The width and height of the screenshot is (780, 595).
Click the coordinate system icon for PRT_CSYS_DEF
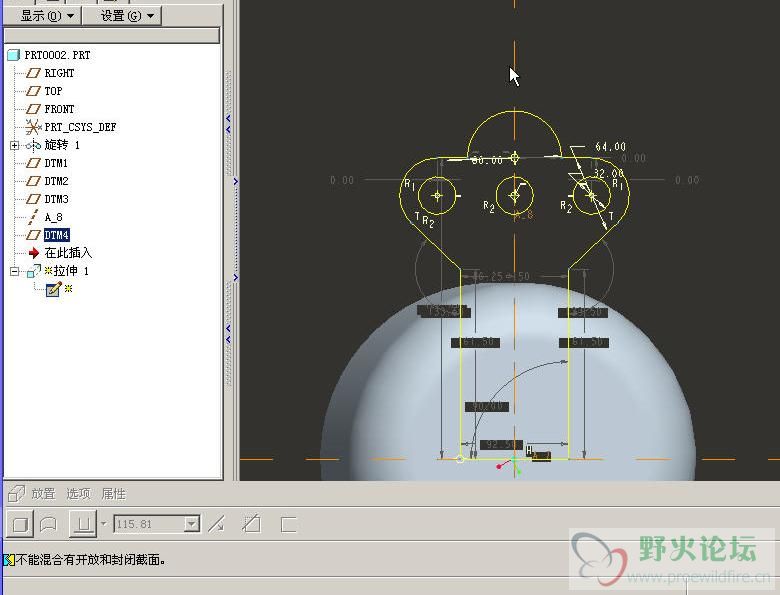tap(33, 127)
